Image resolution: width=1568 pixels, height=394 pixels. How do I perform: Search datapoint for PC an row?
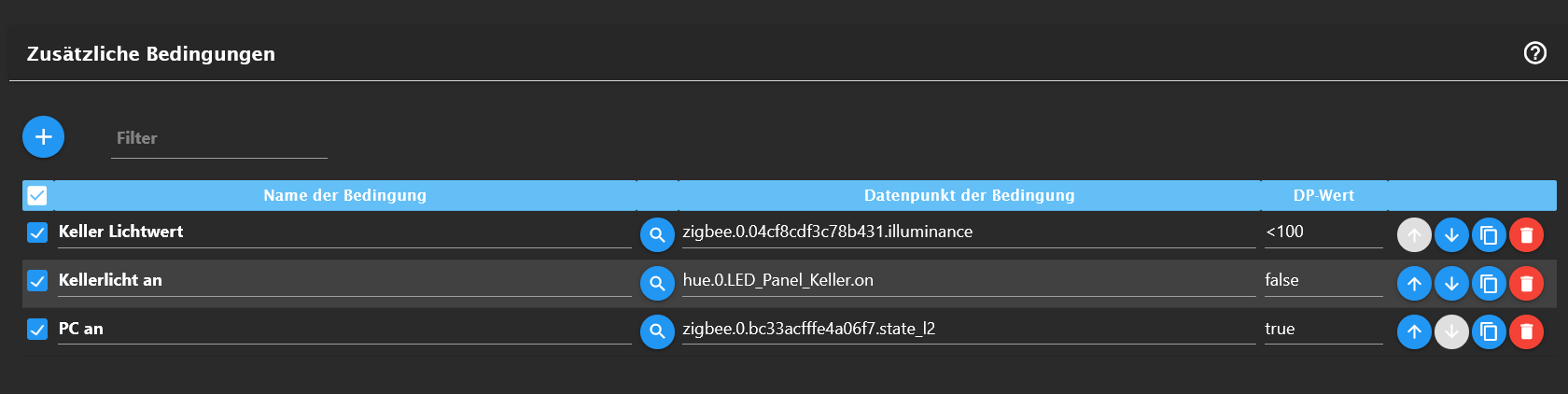click(x=657, y=331)
